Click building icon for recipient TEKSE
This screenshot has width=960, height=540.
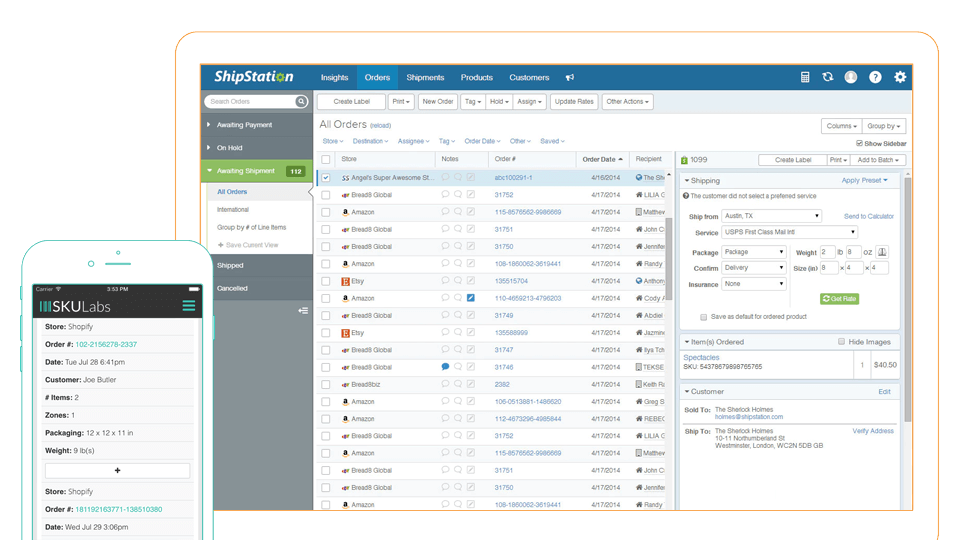point(639,367)
